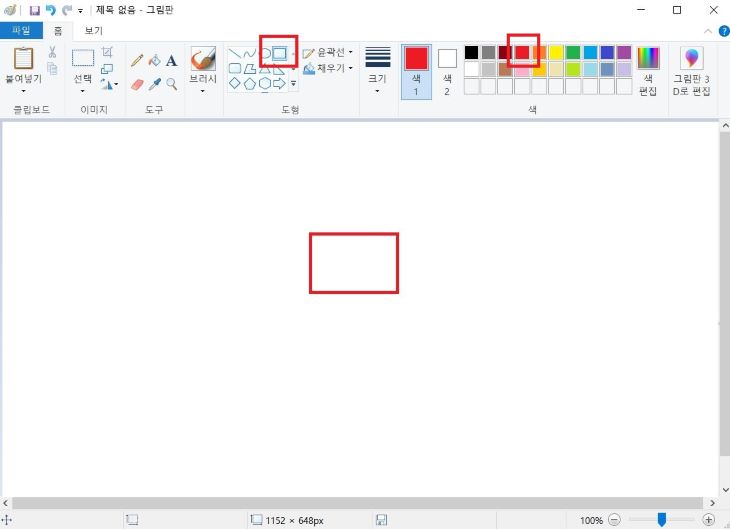Viewport: 730px width, 529px height.
Task: Click the horizontal scrollbar left arrow
Action: tap(5, 503)
